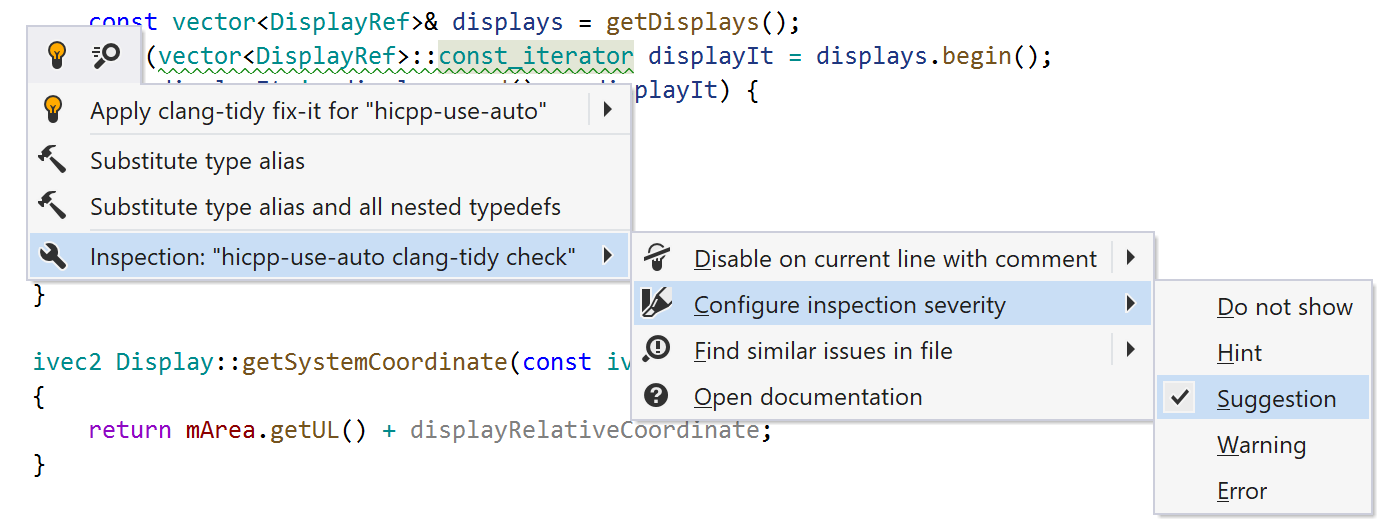Click the Configure inspection severity pen icon
The image size is (1390, 532).
pos(656,304)
